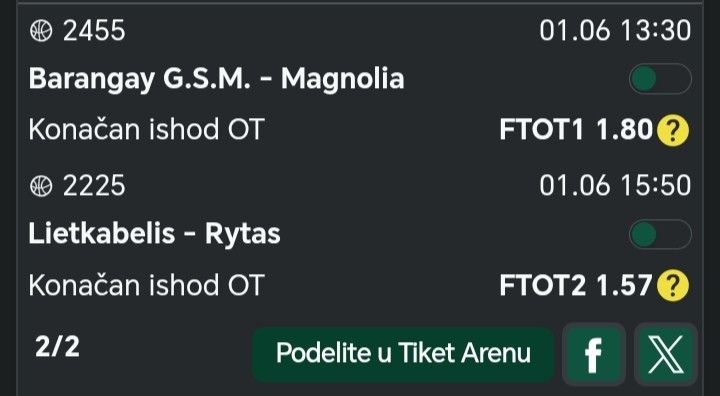720x396 pixels.
Task: Click Podelite u Tiket Arenu button
Action: 403,354
